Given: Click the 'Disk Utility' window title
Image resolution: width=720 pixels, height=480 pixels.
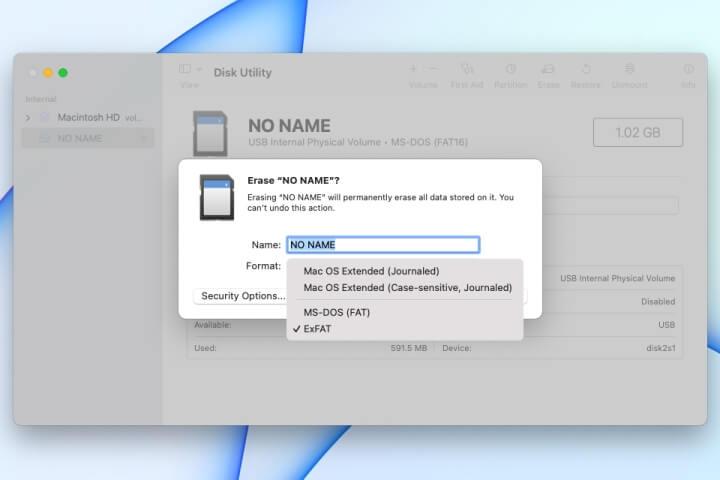Looking at the screenshot, I should [x=242, y=73].
